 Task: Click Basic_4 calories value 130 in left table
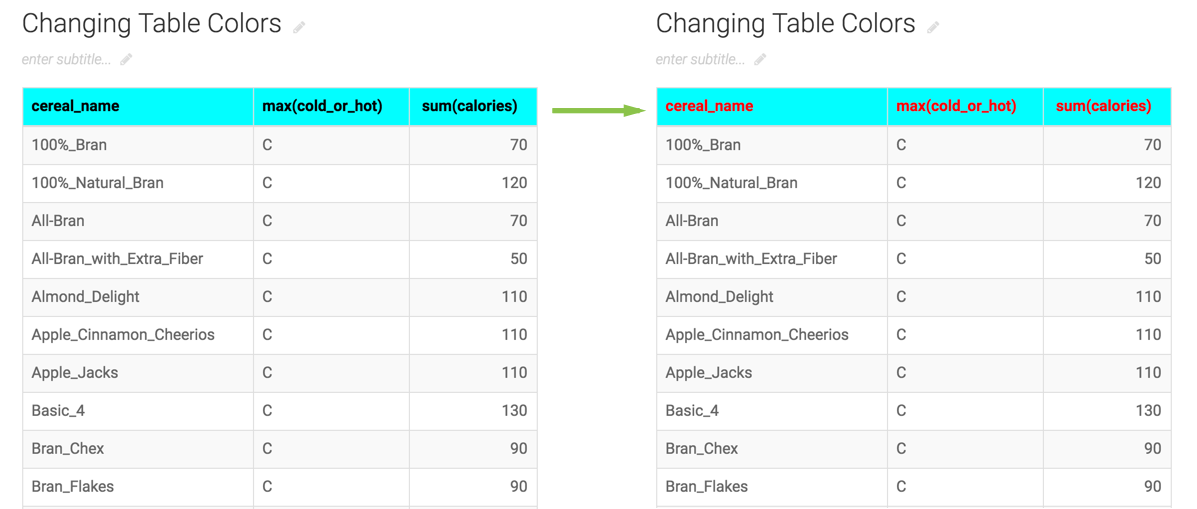514,411
